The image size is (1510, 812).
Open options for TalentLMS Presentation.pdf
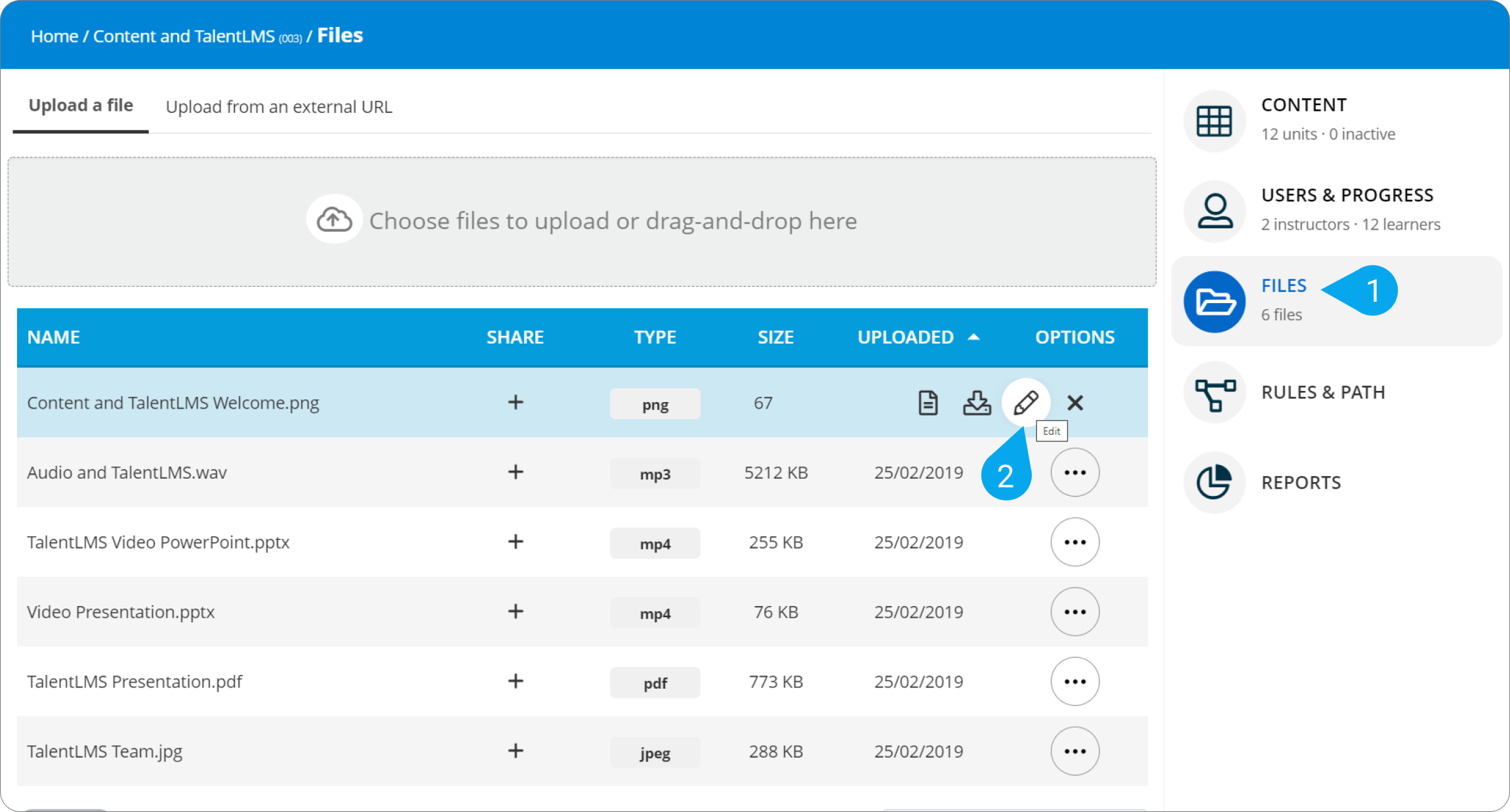[1075, 681]
